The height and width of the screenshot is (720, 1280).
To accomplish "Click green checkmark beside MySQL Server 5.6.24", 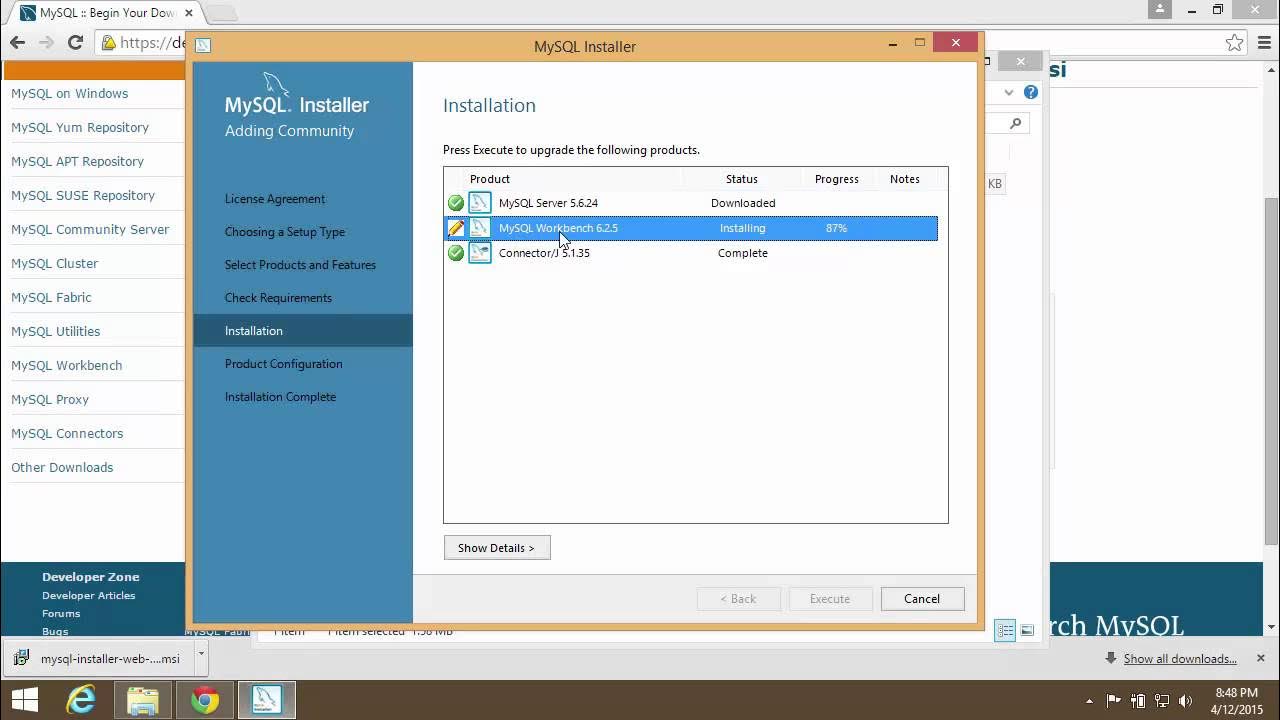I will [x=456, y=203].
